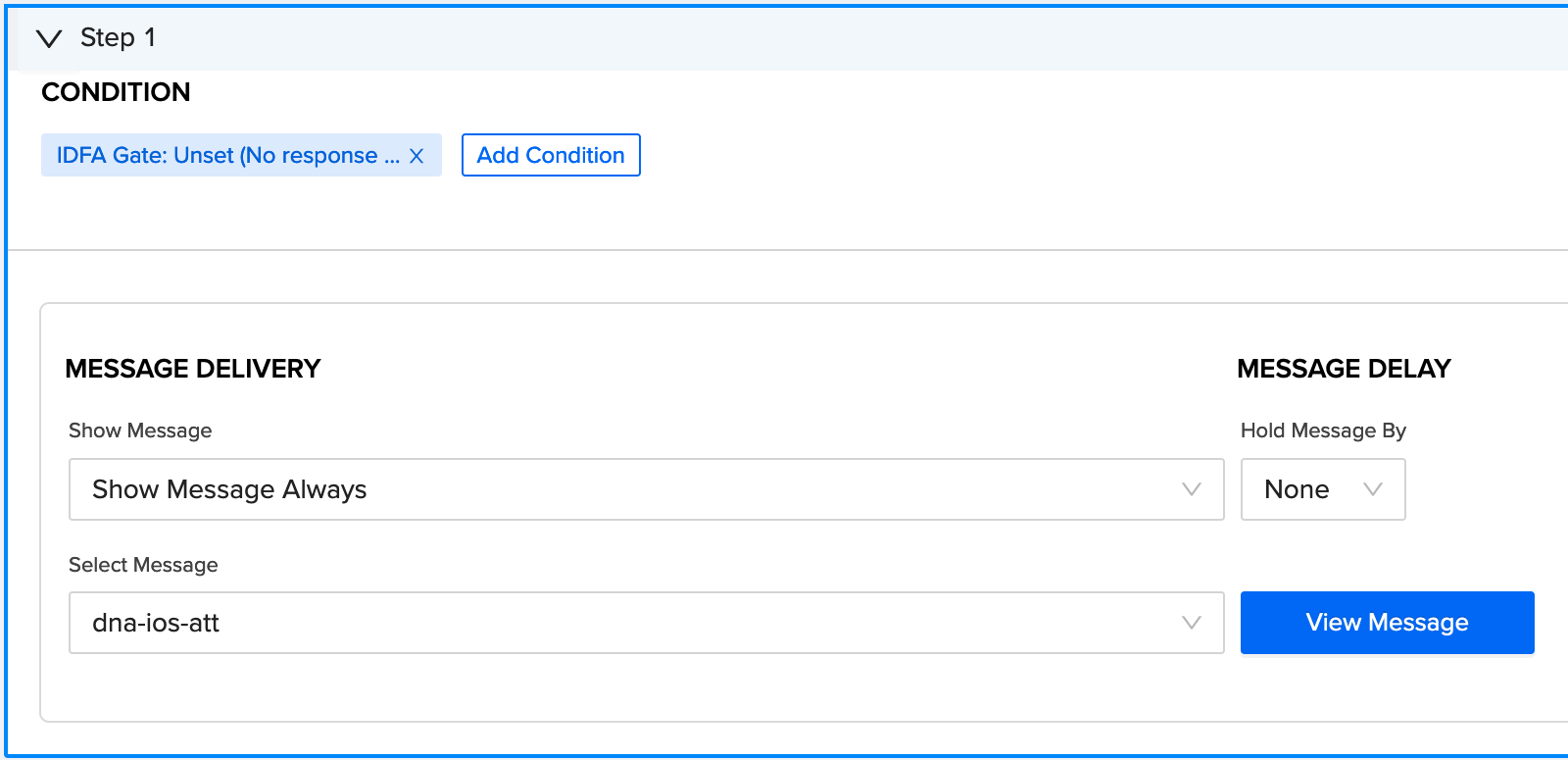Click the MESSAGE DELAY heading

pos(1344,369)
